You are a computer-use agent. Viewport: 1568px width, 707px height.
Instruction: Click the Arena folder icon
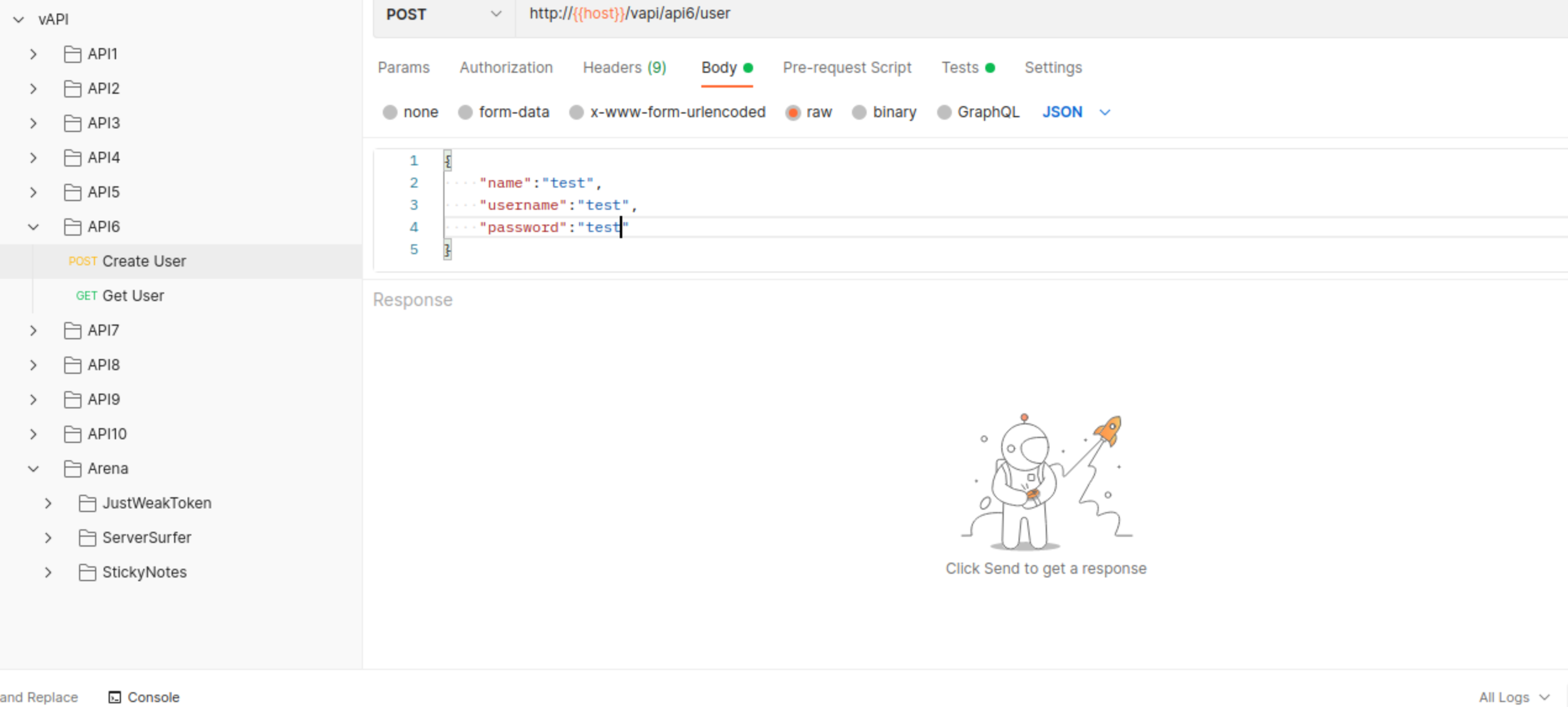click(x=72, y=469)
